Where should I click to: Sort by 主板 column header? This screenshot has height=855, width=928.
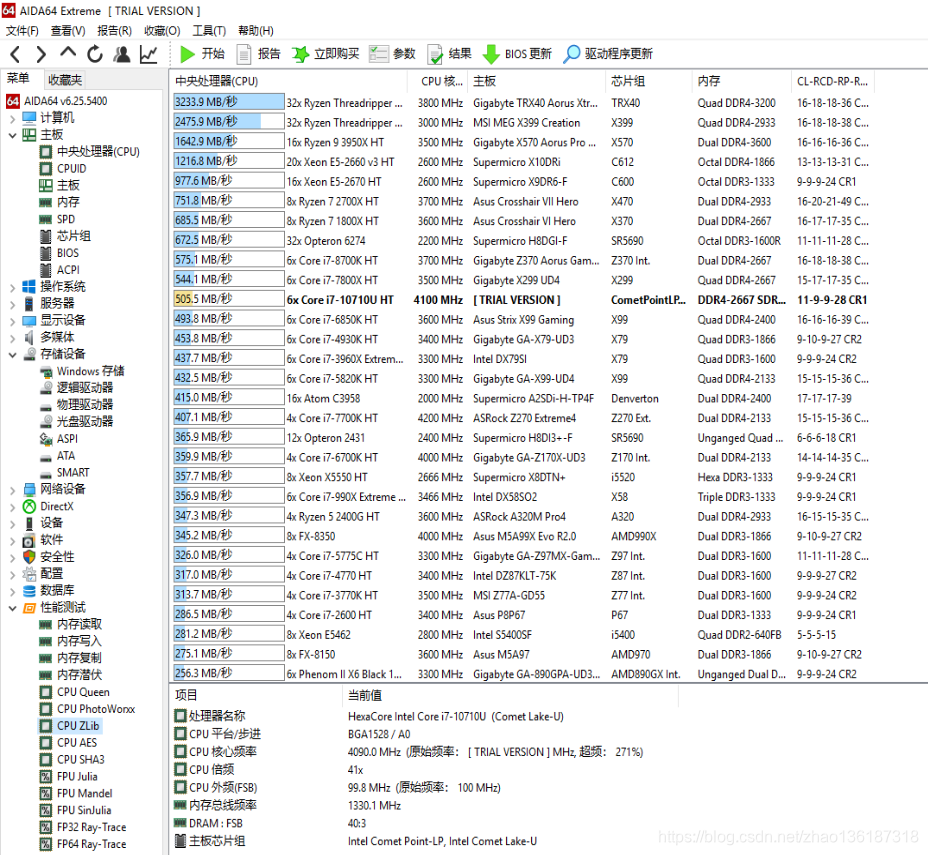click(536, 82)
